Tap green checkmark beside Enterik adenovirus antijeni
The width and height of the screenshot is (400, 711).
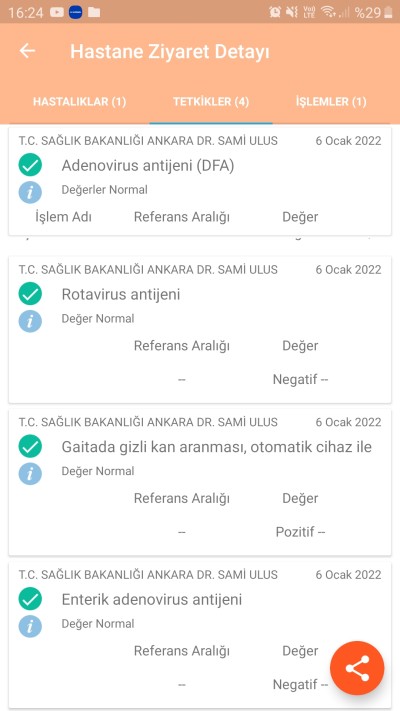tap(30, 599)
